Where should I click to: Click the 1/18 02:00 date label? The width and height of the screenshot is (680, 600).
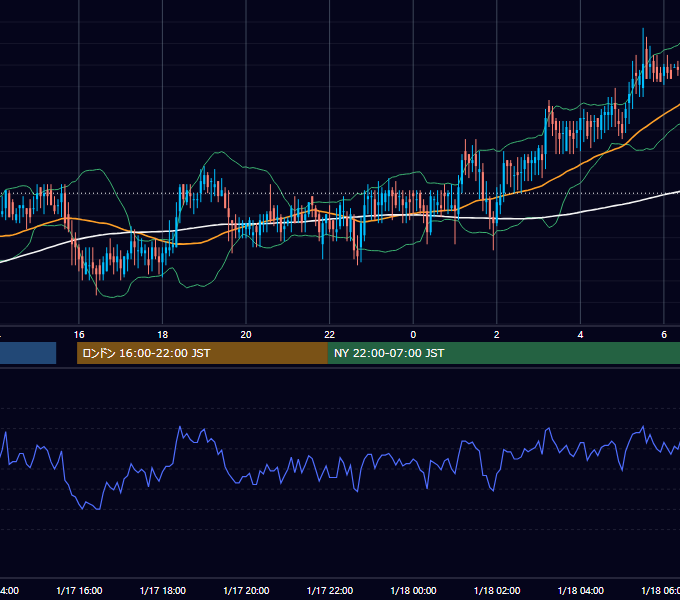tap(497, 590)
